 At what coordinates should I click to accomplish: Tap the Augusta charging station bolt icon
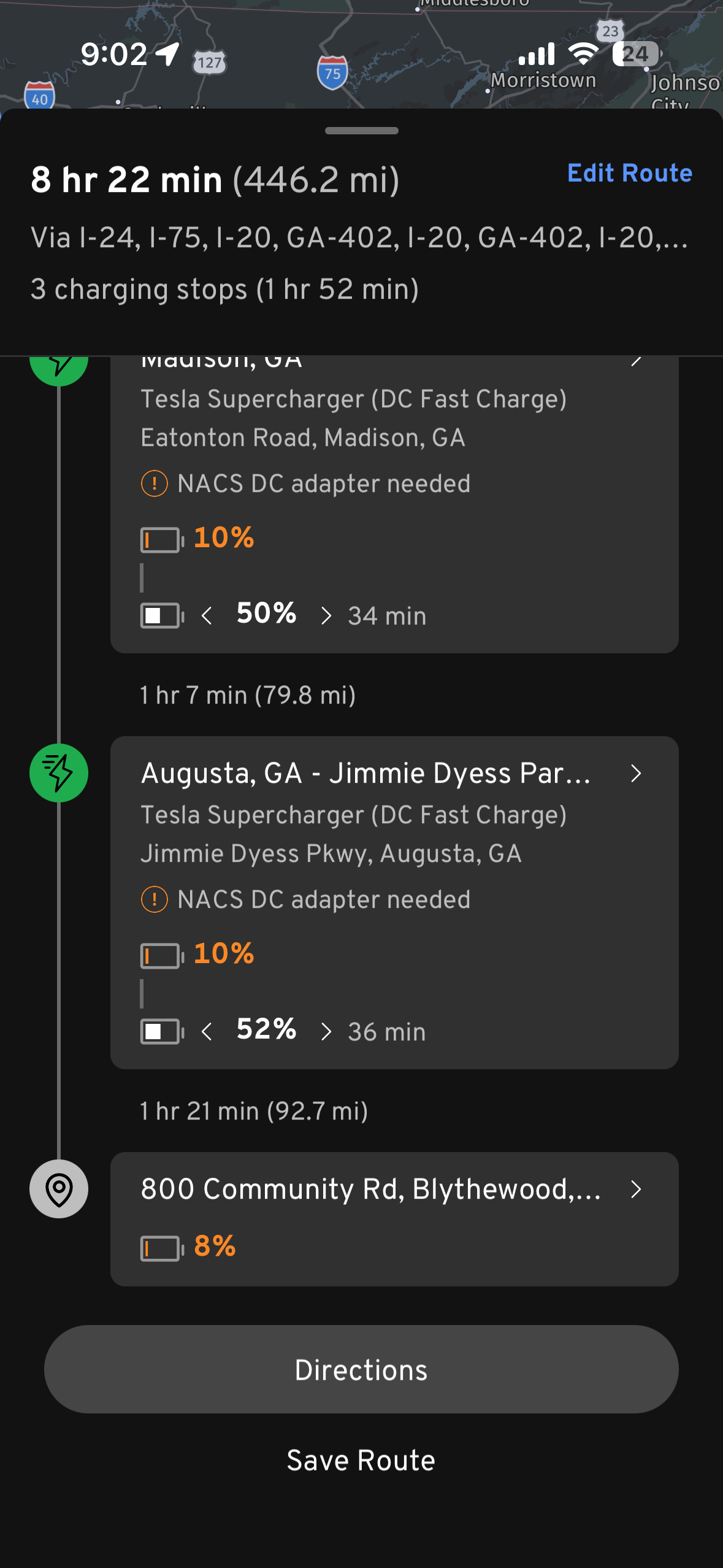(x=59, y=772)
